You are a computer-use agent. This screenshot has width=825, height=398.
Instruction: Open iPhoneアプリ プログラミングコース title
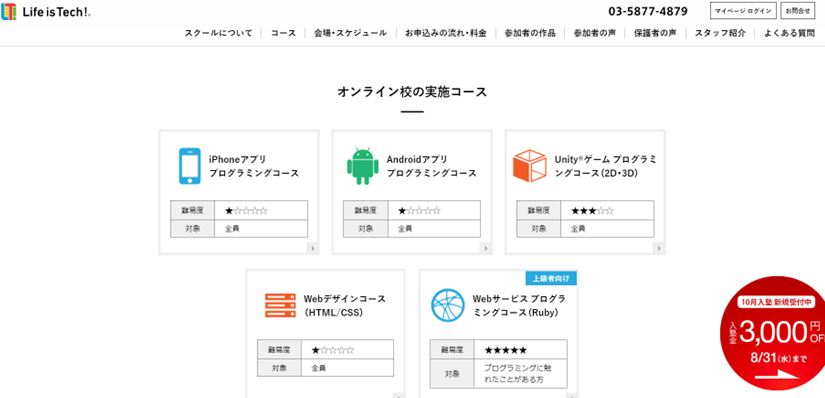pyautogui.click(x=254, y=166)
